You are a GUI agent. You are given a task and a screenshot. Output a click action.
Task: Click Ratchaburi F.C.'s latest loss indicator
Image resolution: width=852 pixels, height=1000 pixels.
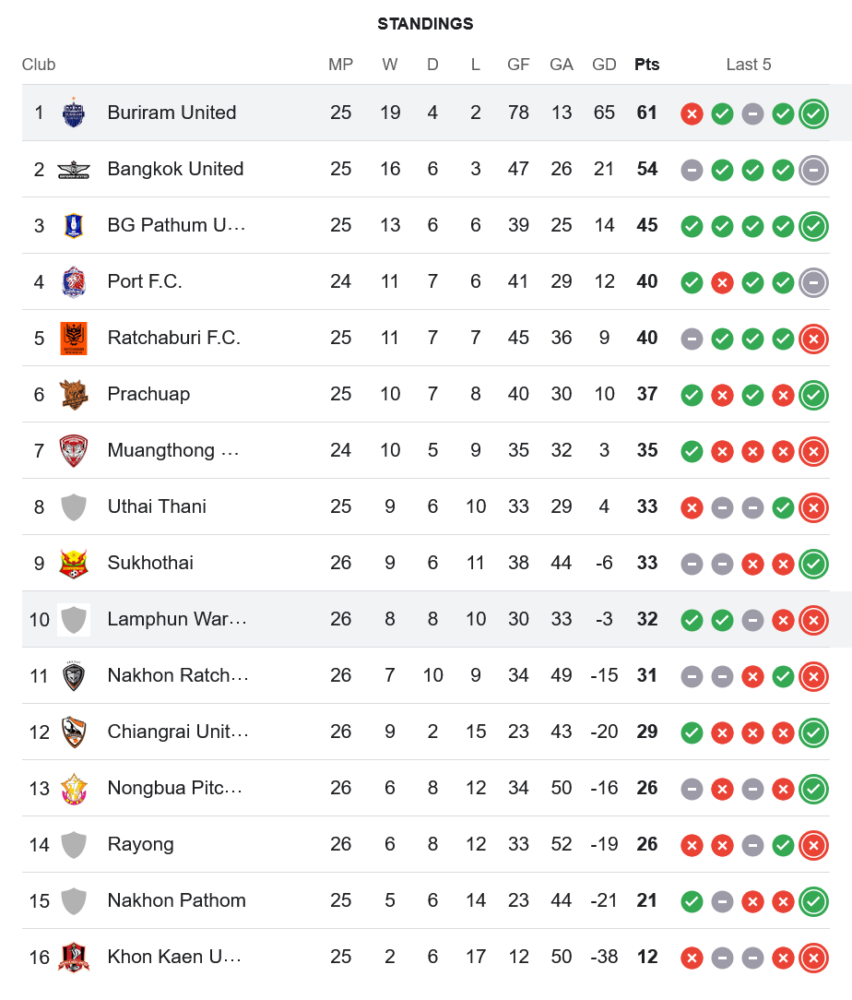(x=814, y=339)
